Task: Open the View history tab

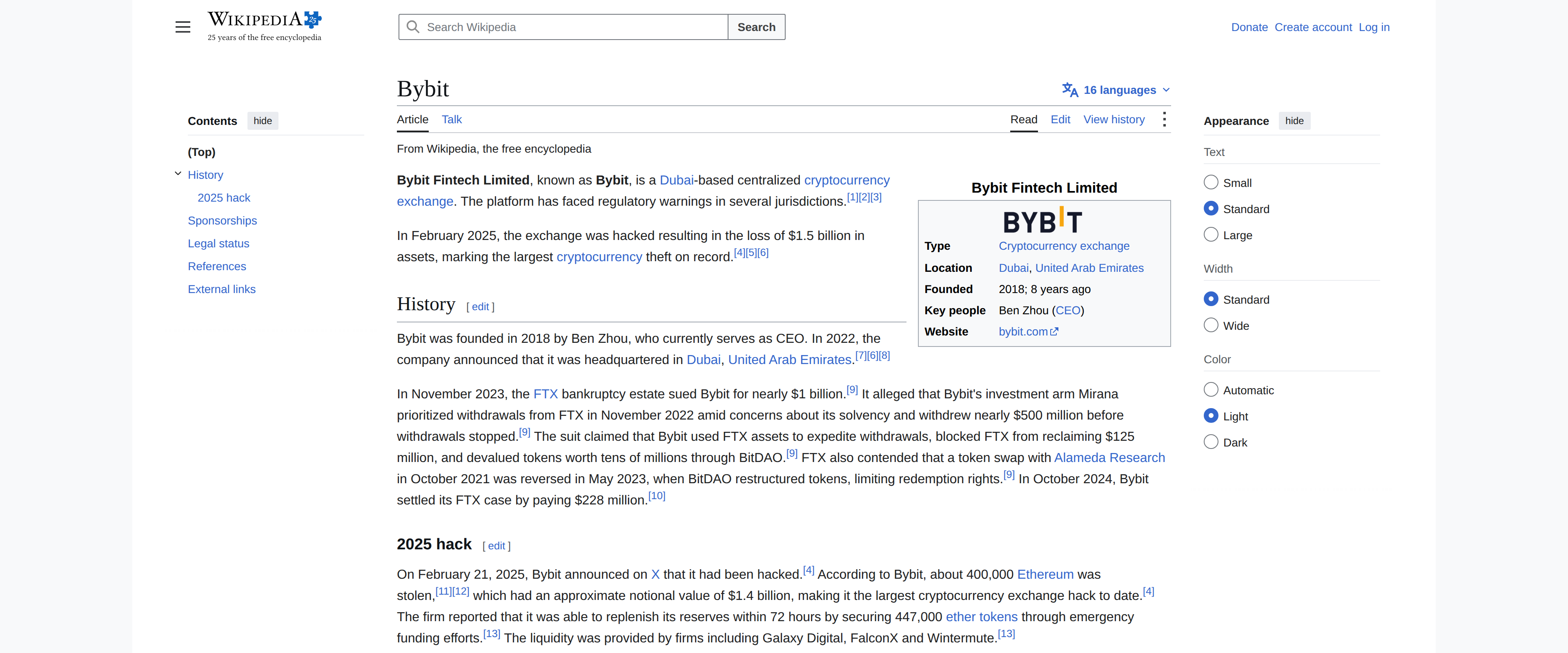Action: click(1114, 120)
